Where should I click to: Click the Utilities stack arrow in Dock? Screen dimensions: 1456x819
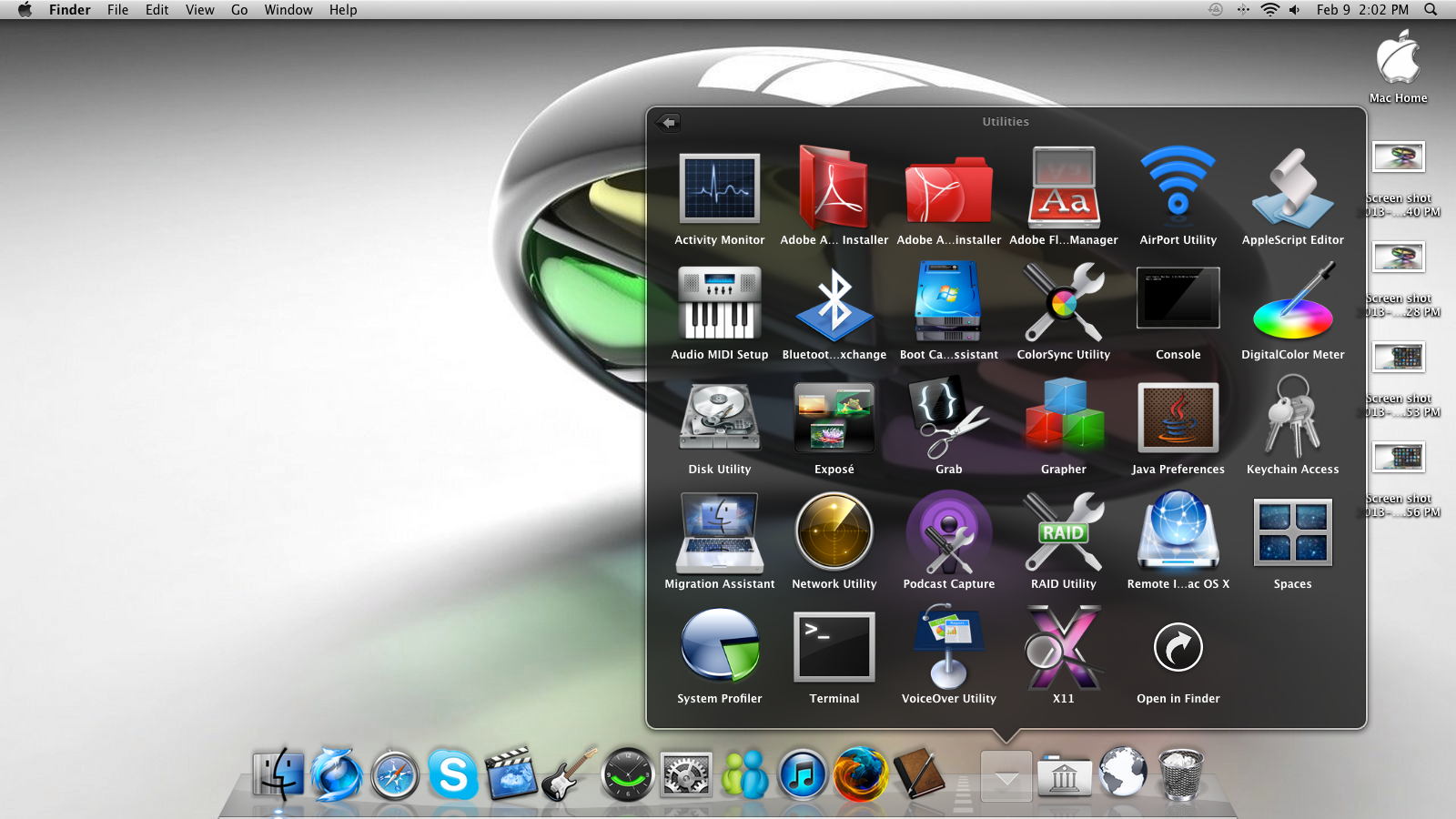coord(1006,776)
